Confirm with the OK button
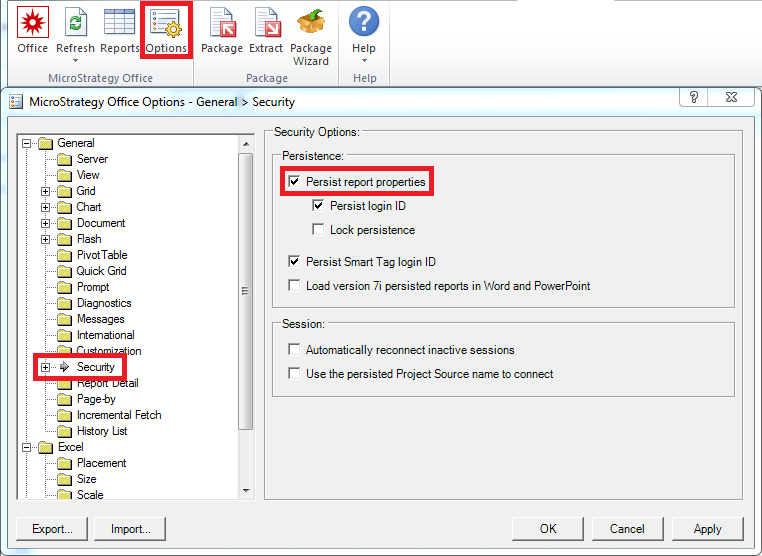Screen dimensions: 762x556 [x=548, y=529]
